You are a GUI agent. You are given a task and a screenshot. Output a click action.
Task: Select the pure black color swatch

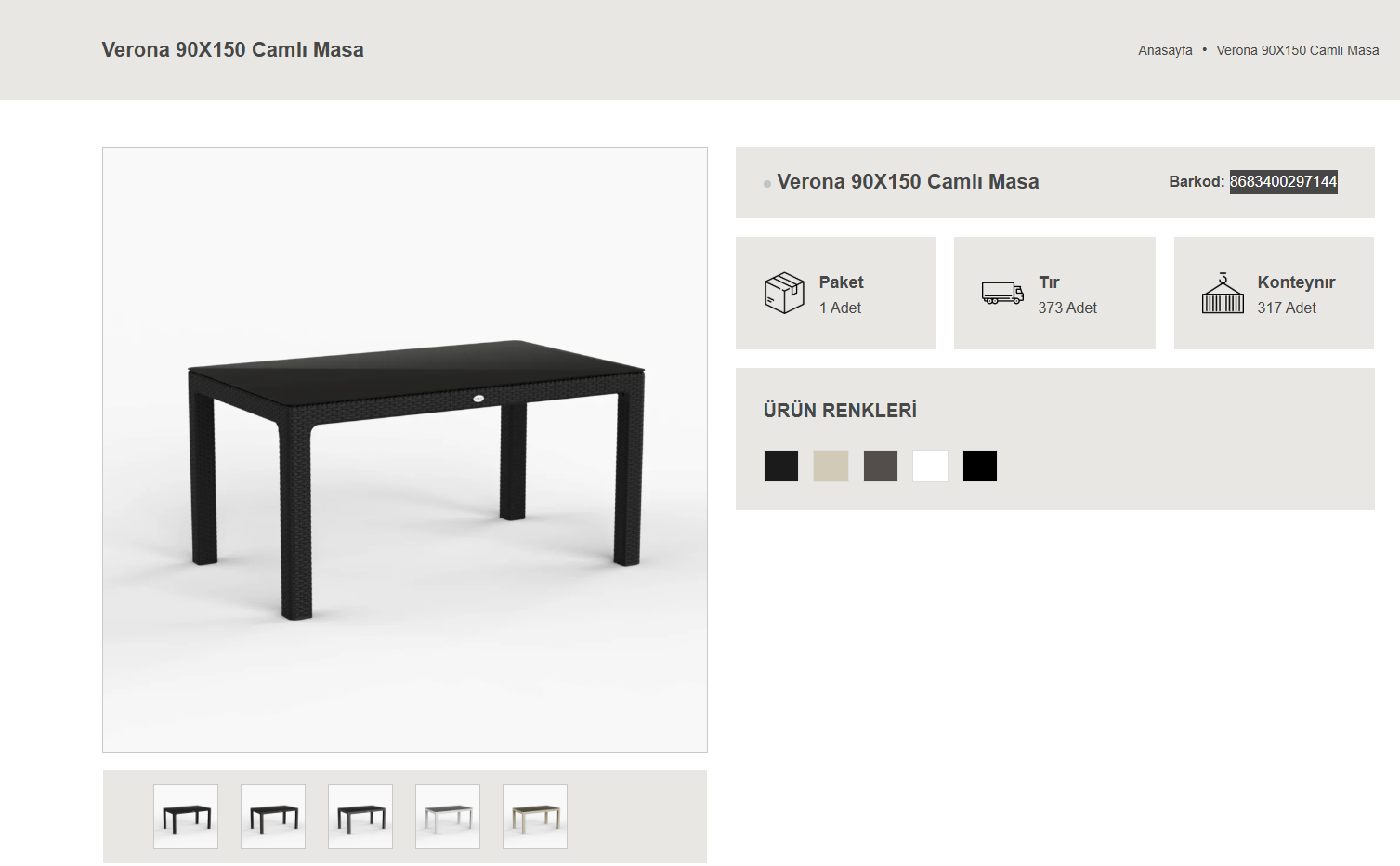click(x=980, y=466)
